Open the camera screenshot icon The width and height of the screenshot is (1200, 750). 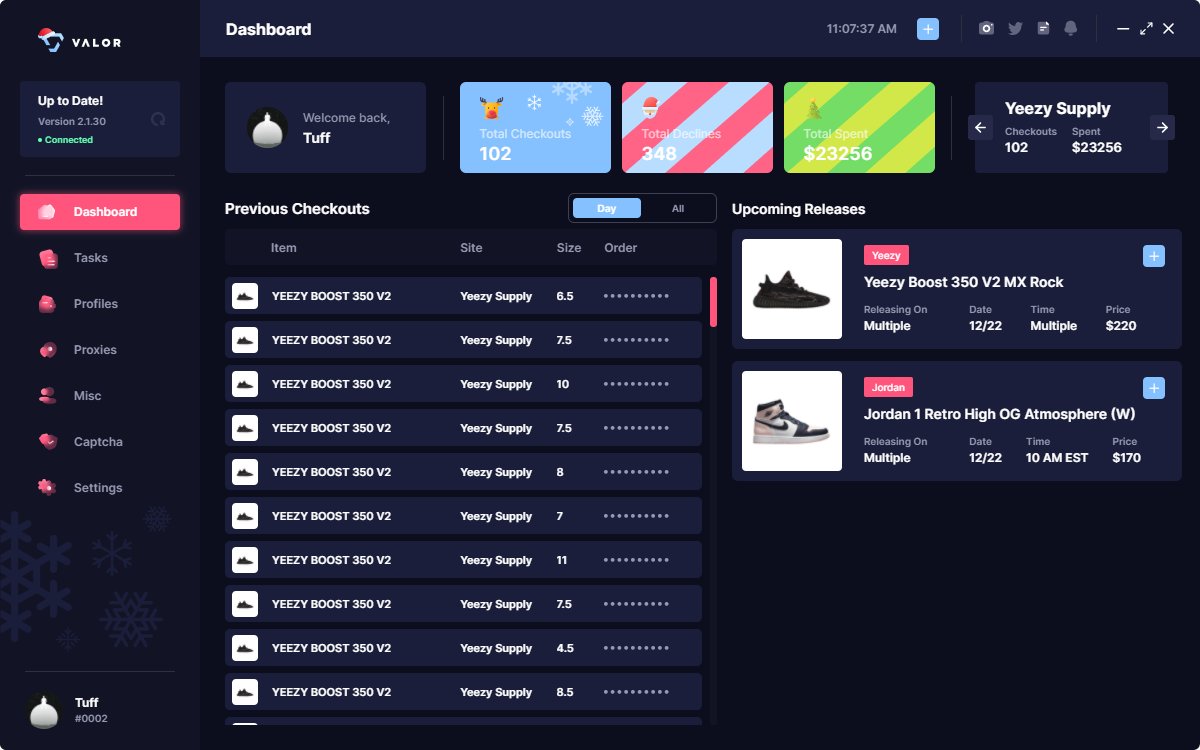point(986,29)
